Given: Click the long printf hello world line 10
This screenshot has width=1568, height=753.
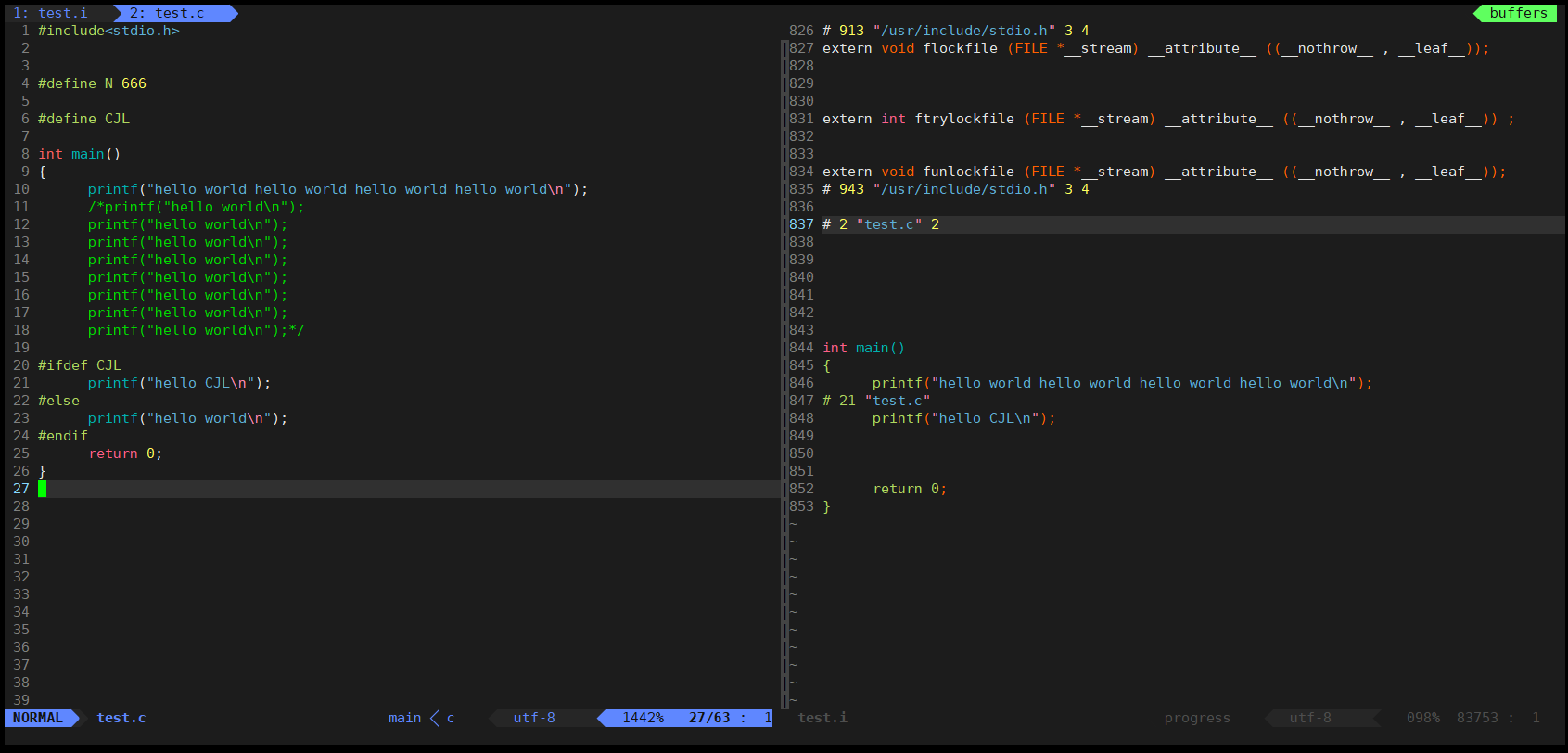Looking at the screenshot, I should 338,189.
